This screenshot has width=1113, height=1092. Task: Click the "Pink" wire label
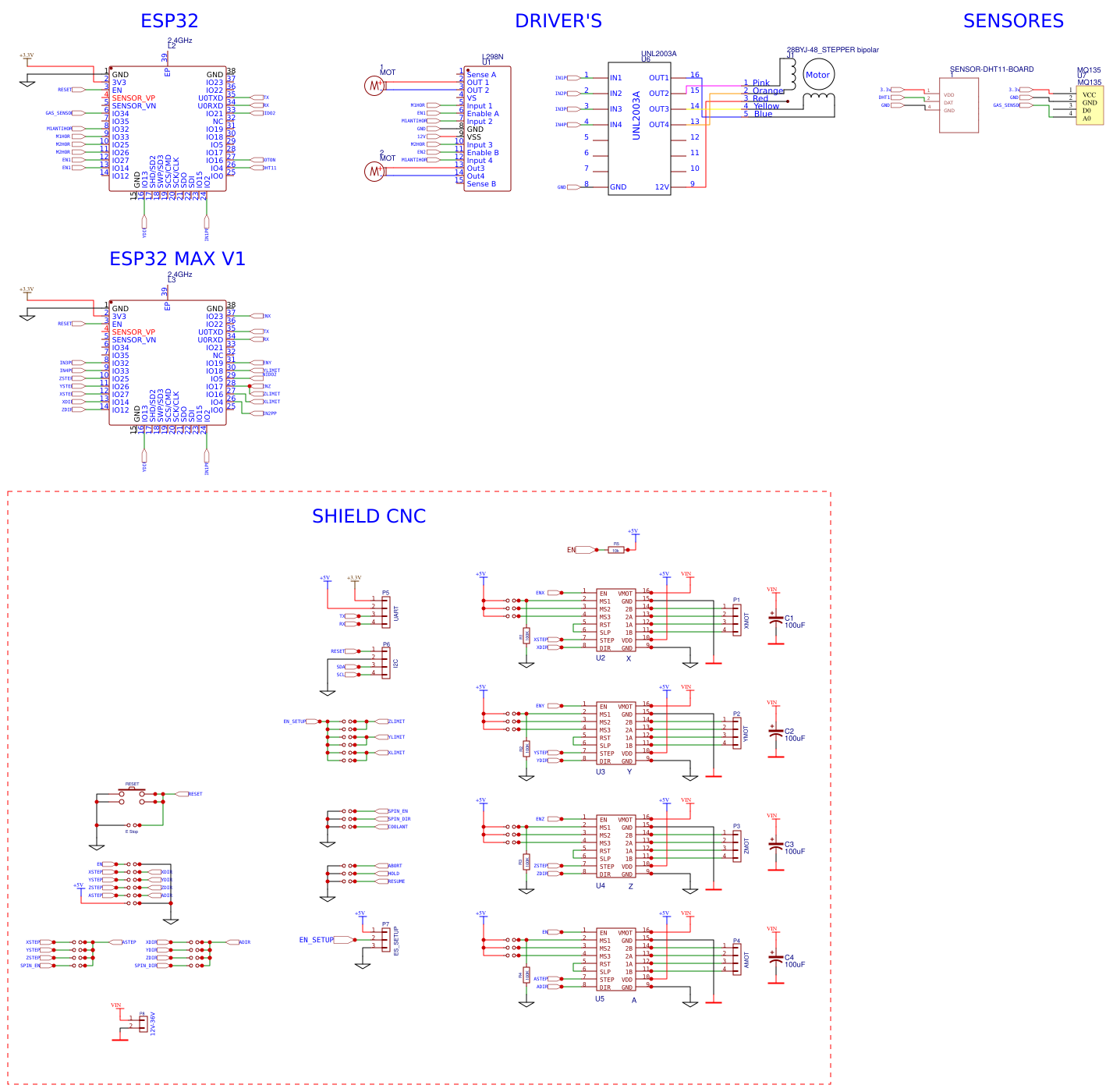pos(761,83)
